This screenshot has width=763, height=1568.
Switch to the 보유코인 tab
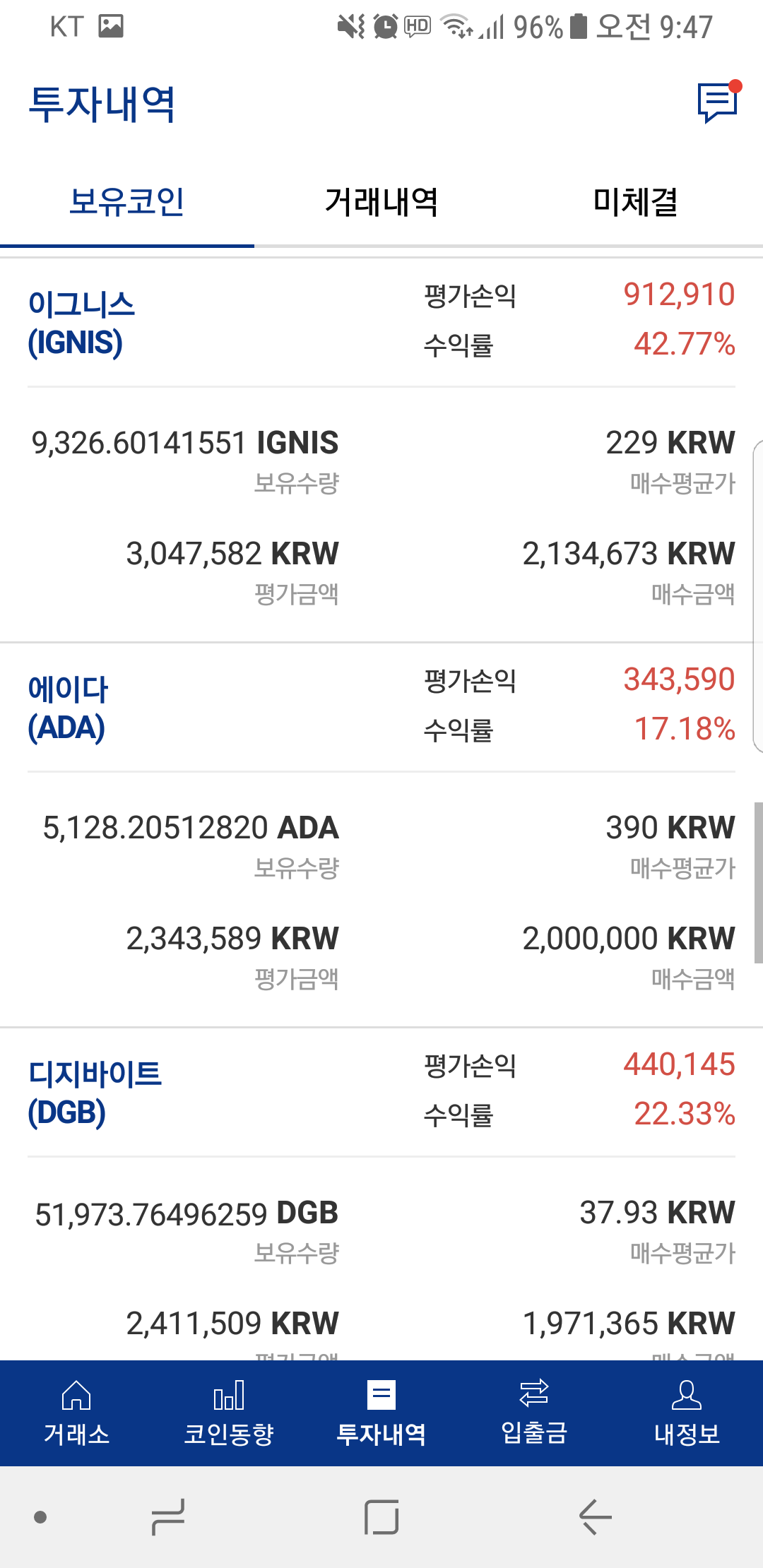127,203
